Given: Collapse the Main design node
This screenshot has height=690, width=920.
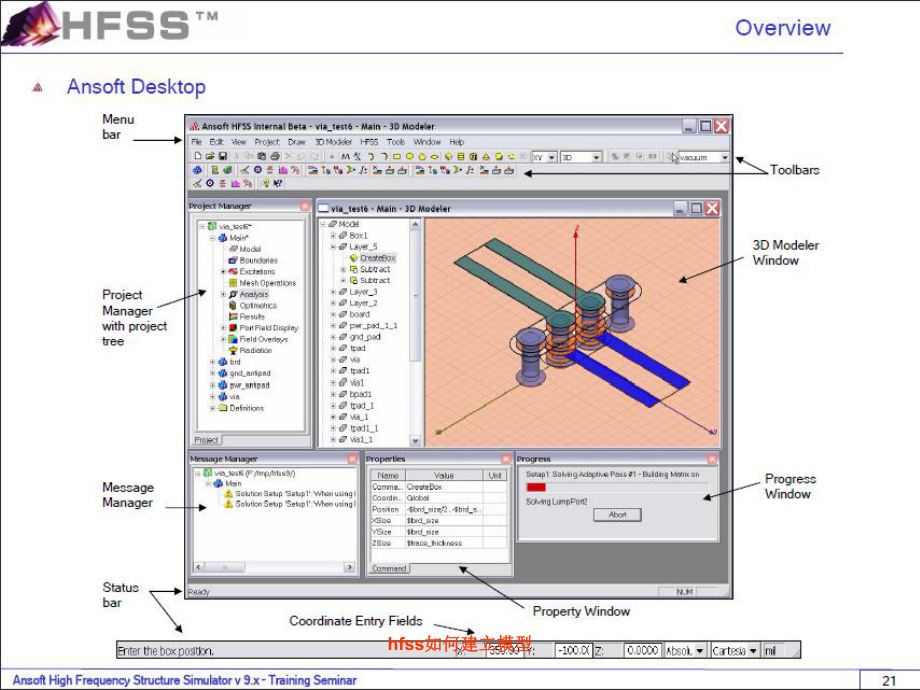Looking at the screenshot, I should tap(212, 238).
